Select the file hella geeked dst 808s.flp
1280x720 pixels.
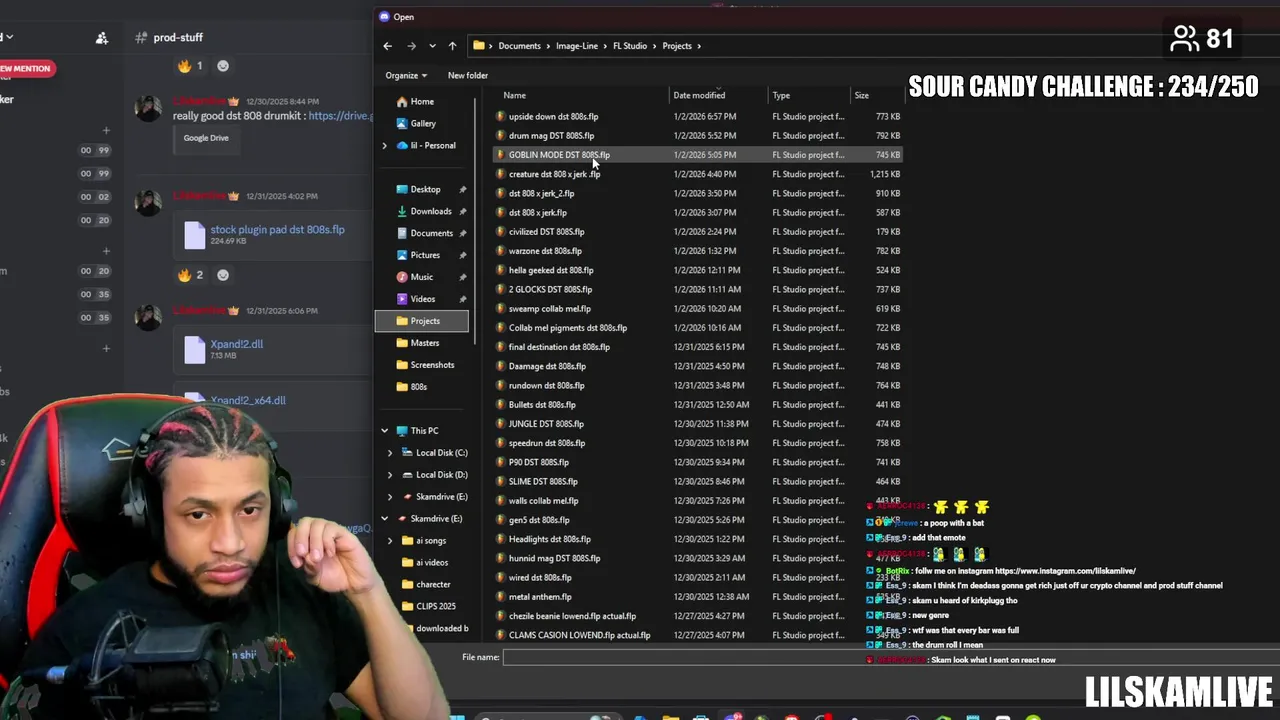click(551, 270)
